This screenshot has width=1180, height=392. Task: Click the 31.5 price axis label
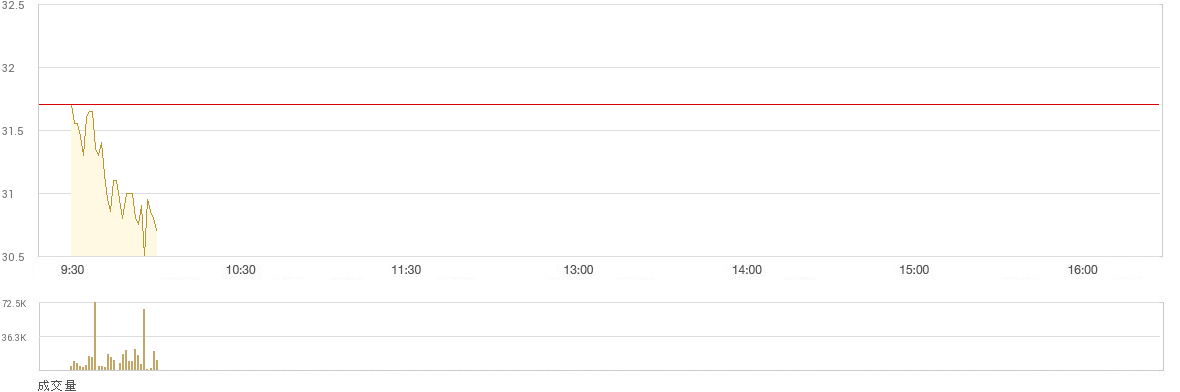tap(13, 131)
